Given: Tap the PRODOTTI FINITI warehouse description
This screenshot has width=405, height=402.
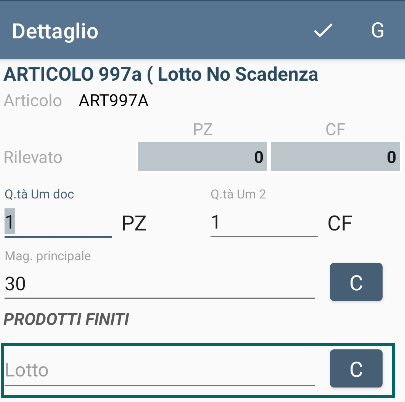Looking at the screenshot, I should pyautogui.click(x=66, y=319).
